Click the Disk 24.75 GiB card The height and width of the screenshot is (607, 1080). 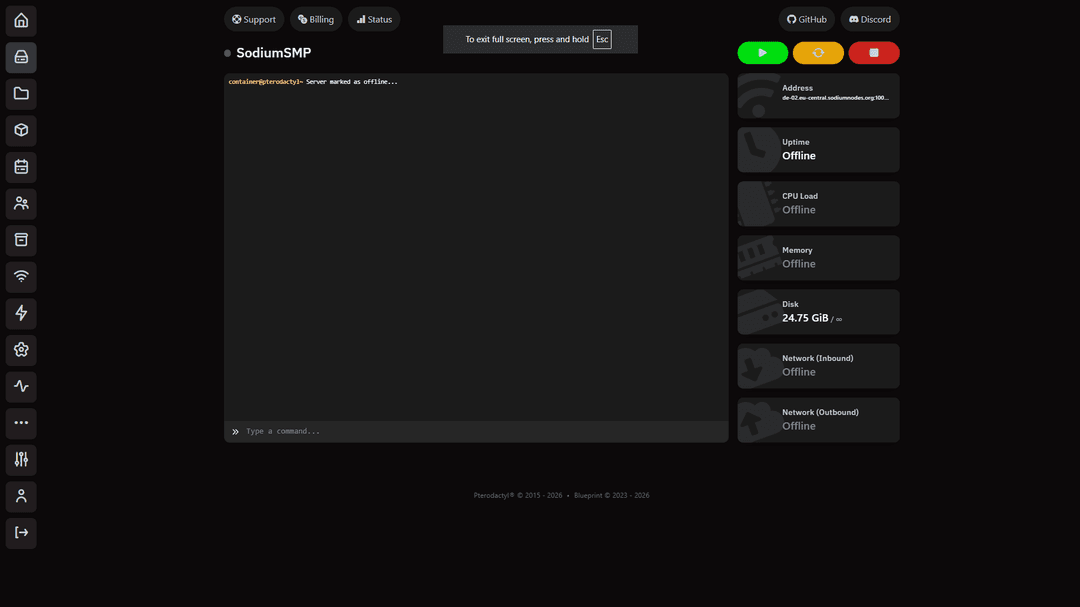(x=818, y=312)
